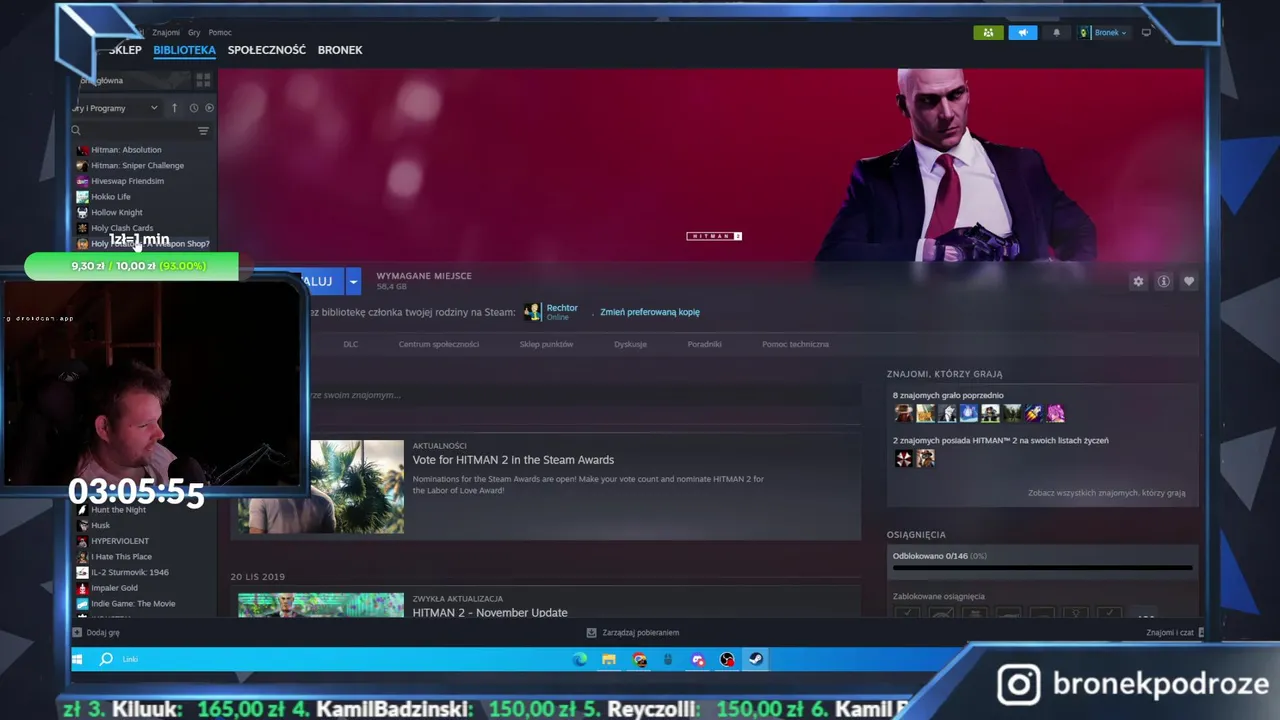Open Centrum społeczności tab

(439, 344)
